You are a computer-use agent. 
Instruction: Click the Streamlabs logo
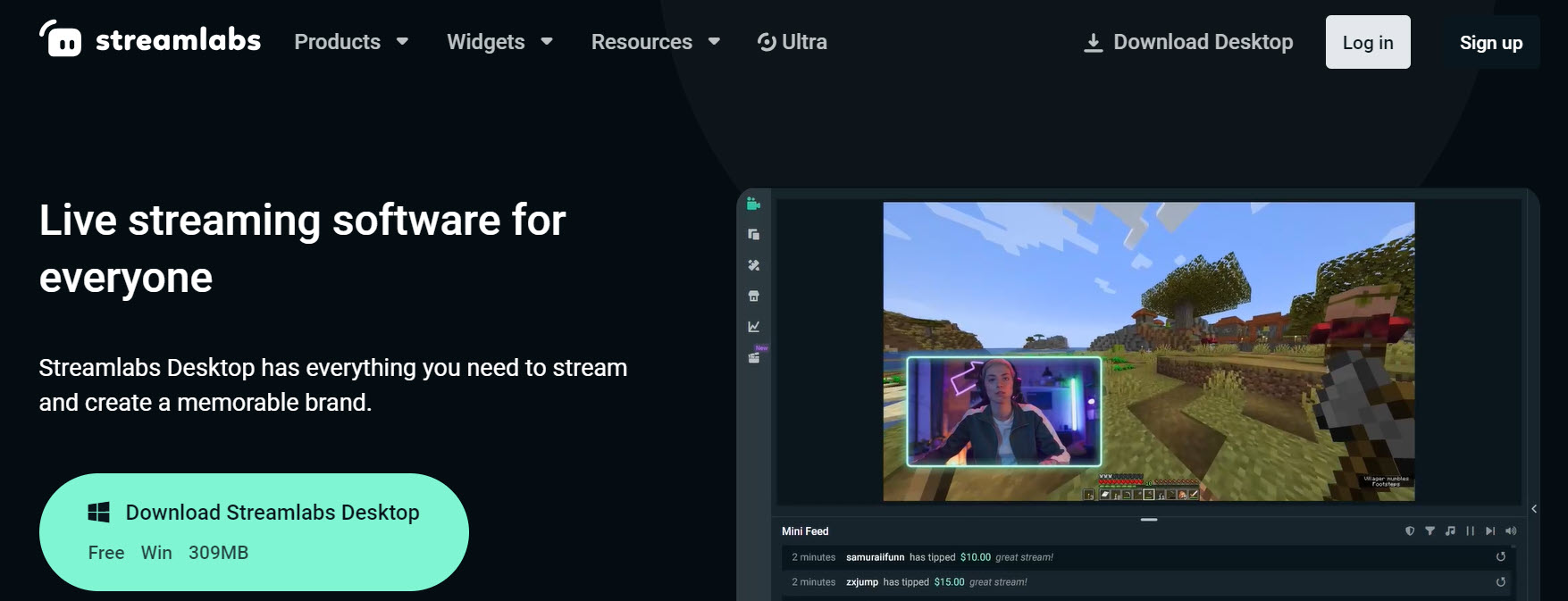click(150, 39)
